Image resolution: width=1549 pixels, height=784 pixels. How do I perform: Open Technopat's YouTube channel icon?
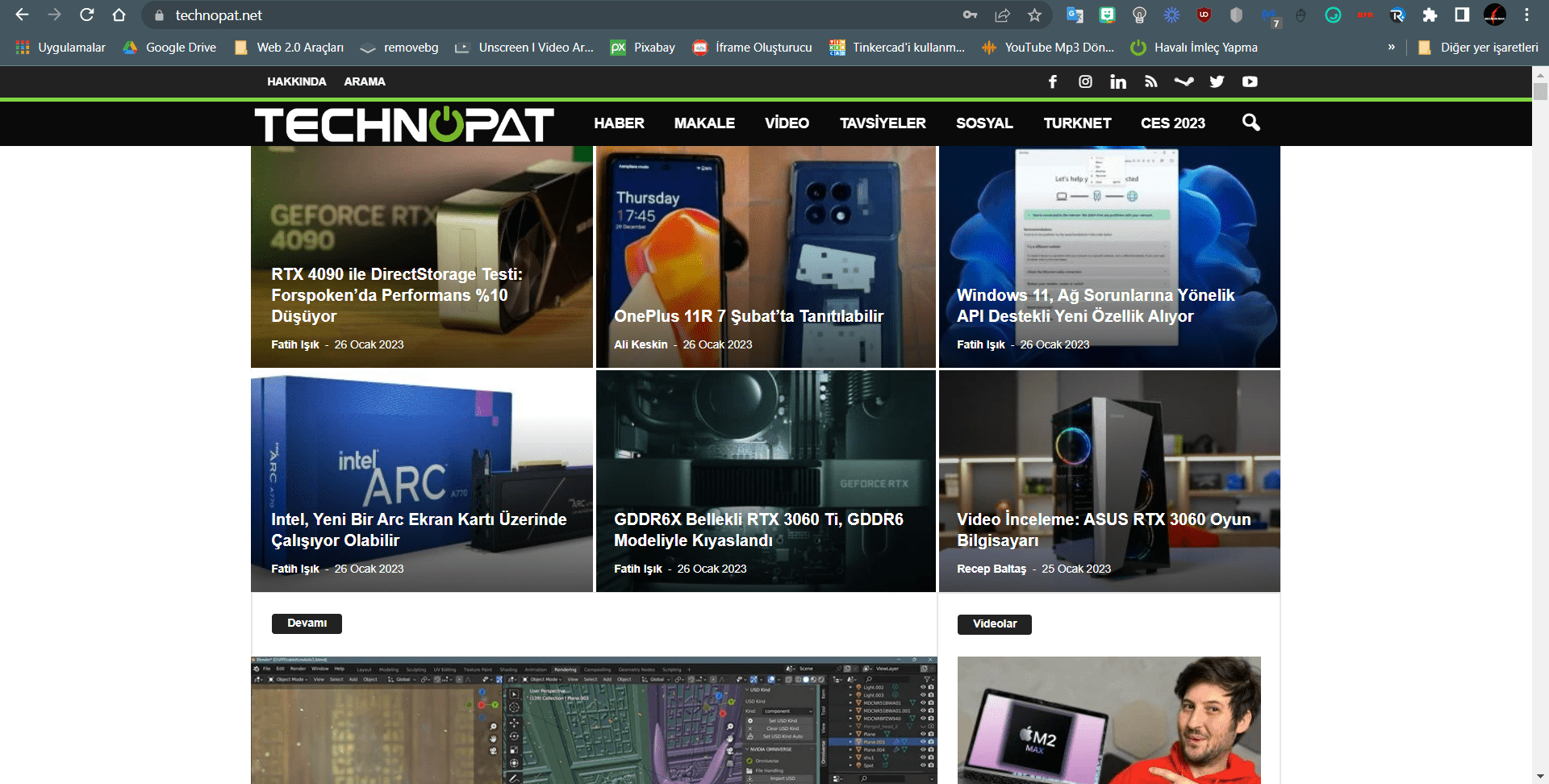click(1250, 81)
